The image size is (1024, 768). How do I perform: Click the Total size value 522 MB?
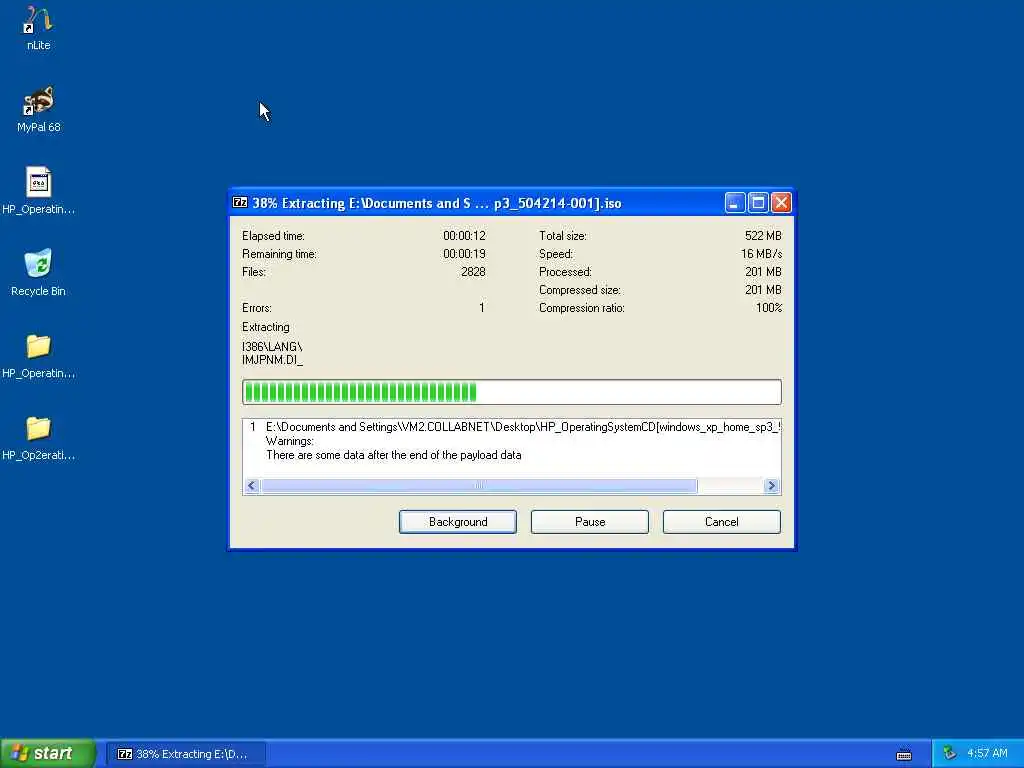[763, 236]
